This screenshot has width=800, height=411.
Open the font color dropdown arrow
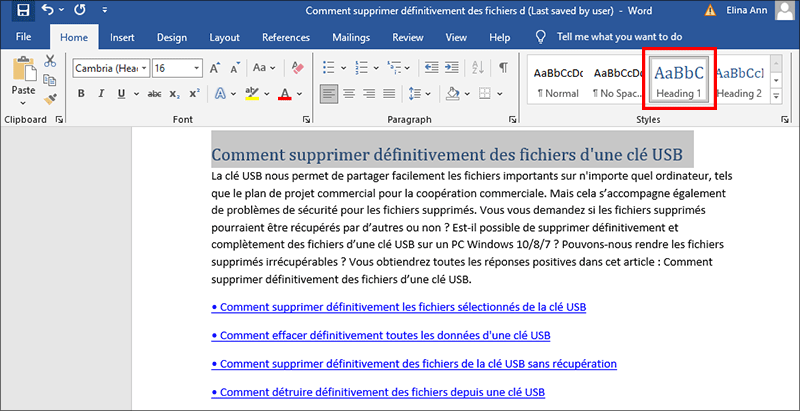click(x=299, y=94)
